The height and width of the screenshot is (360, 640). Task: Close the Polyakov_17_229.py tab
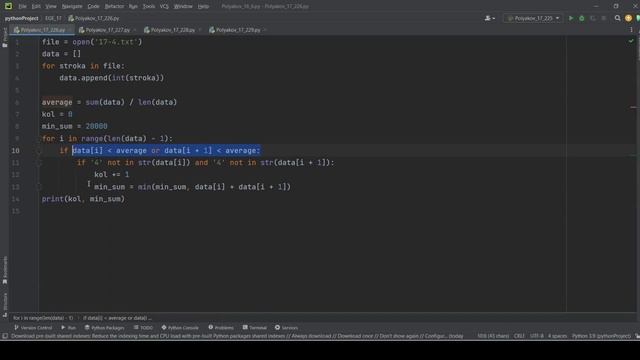[265, 30]
